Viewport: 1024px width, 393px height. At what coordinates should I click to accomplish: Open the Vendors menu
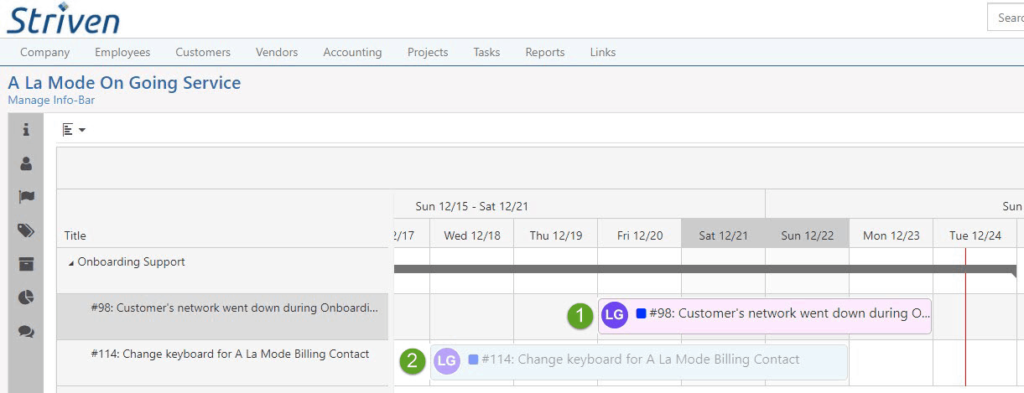coord(277,52)
